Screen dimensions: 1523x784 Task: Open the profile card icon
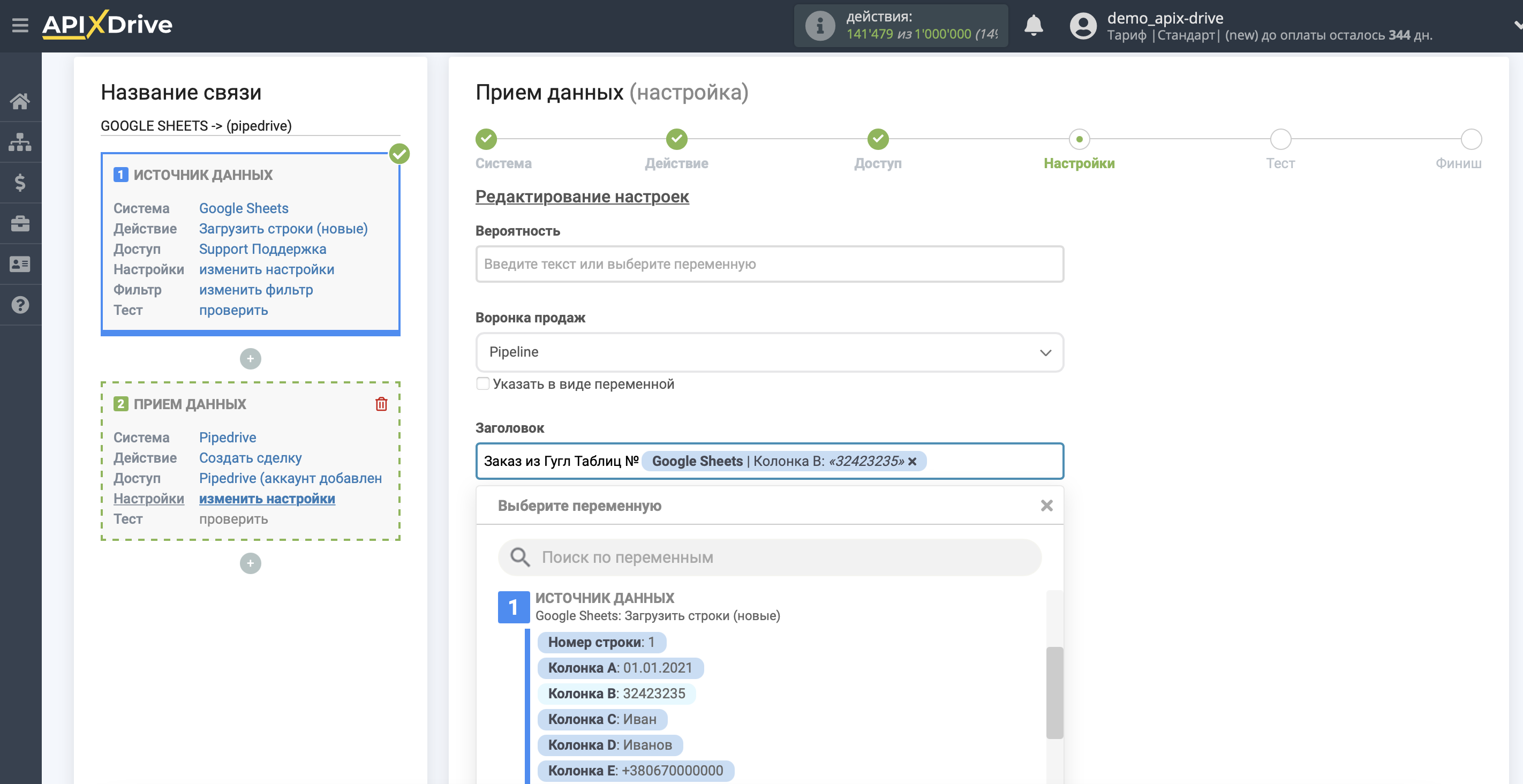click(x=20, y=265)
